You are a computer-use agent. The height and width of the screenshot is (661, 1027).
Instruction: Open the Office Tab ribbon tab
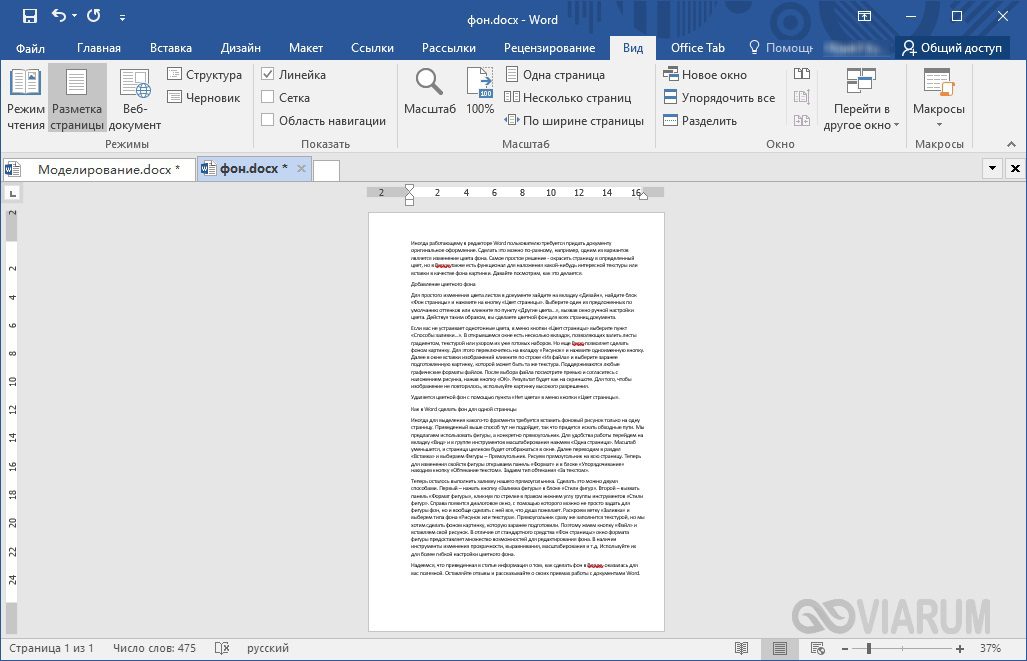[x=698, y=48]
